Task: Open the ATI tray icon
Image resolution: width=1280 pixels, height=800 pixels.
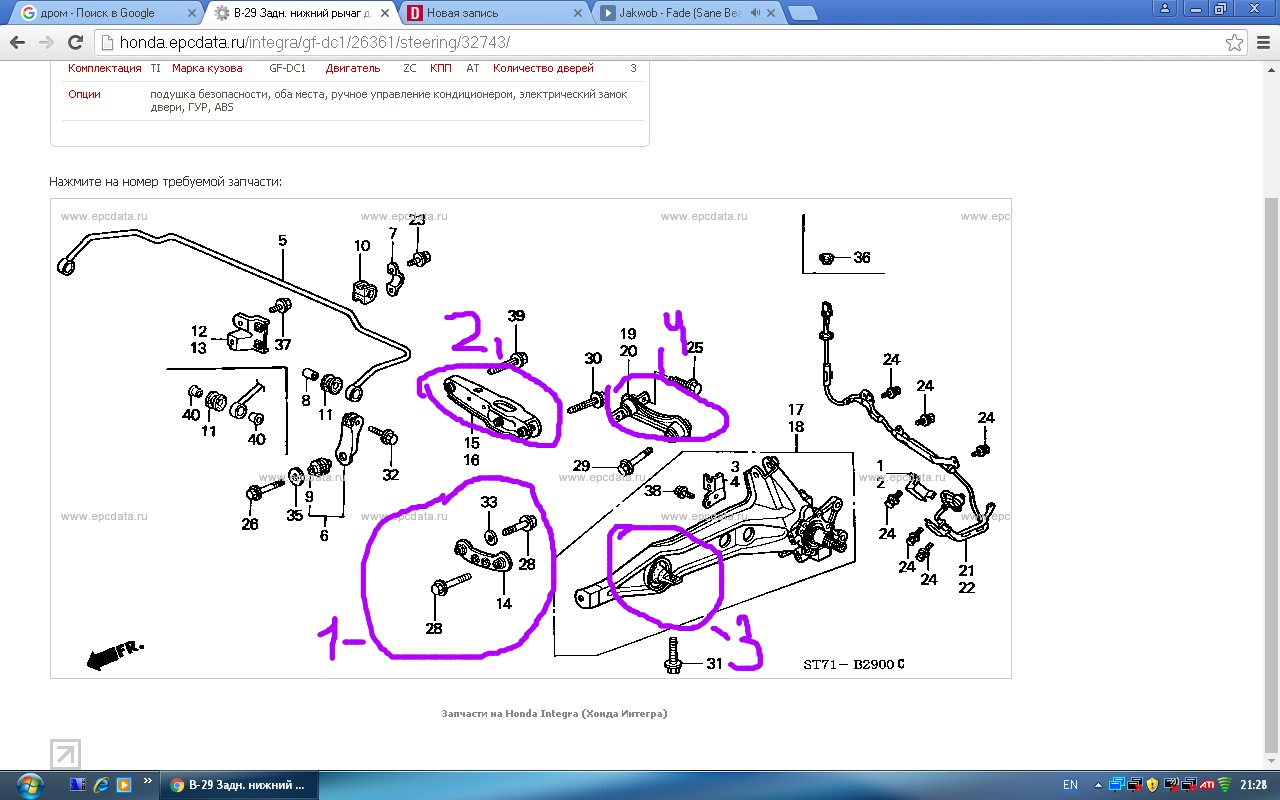Action: (x=1207, y=785)
